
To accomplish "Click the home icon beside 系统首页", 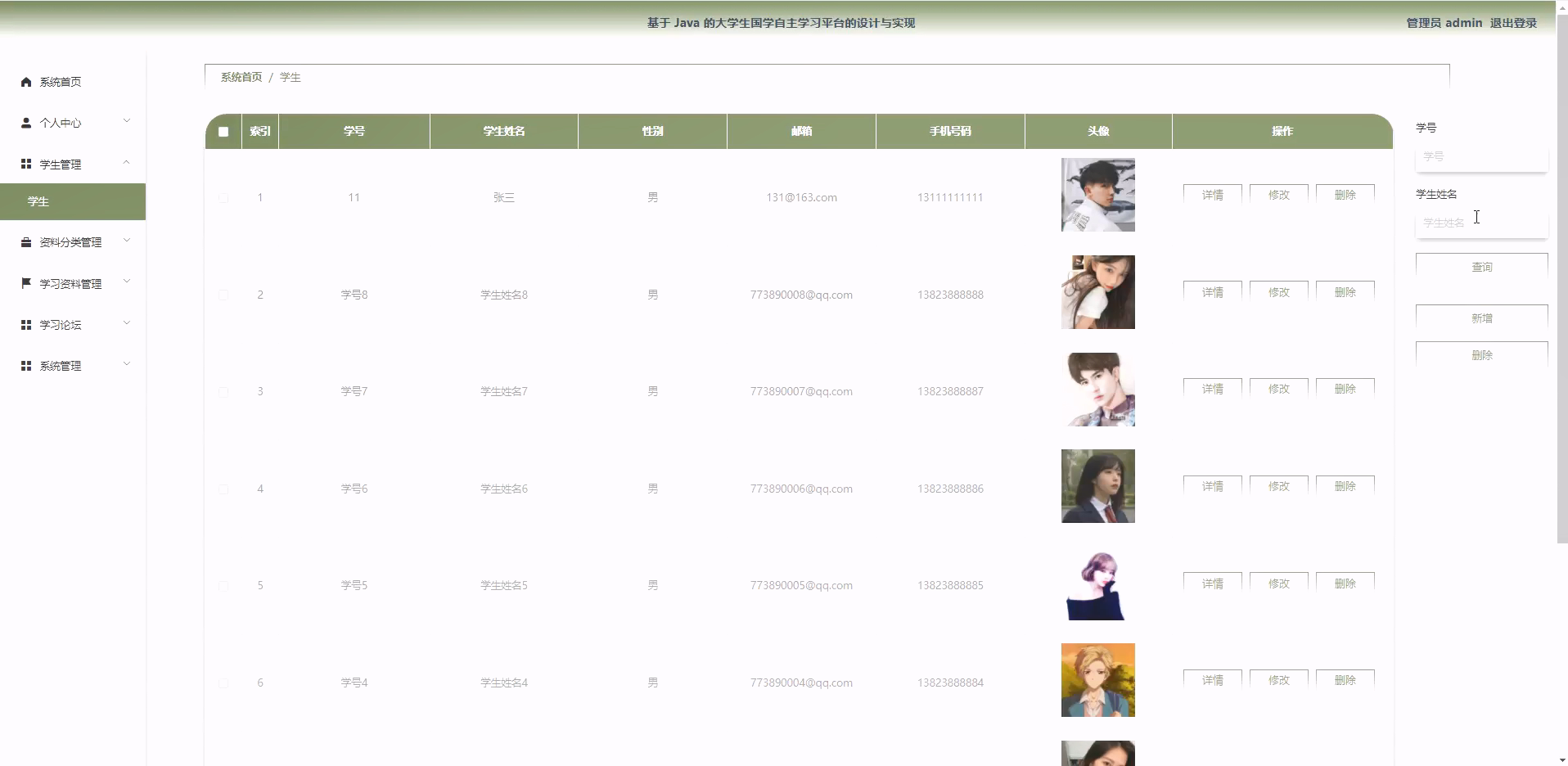I will tap(26, 82).
